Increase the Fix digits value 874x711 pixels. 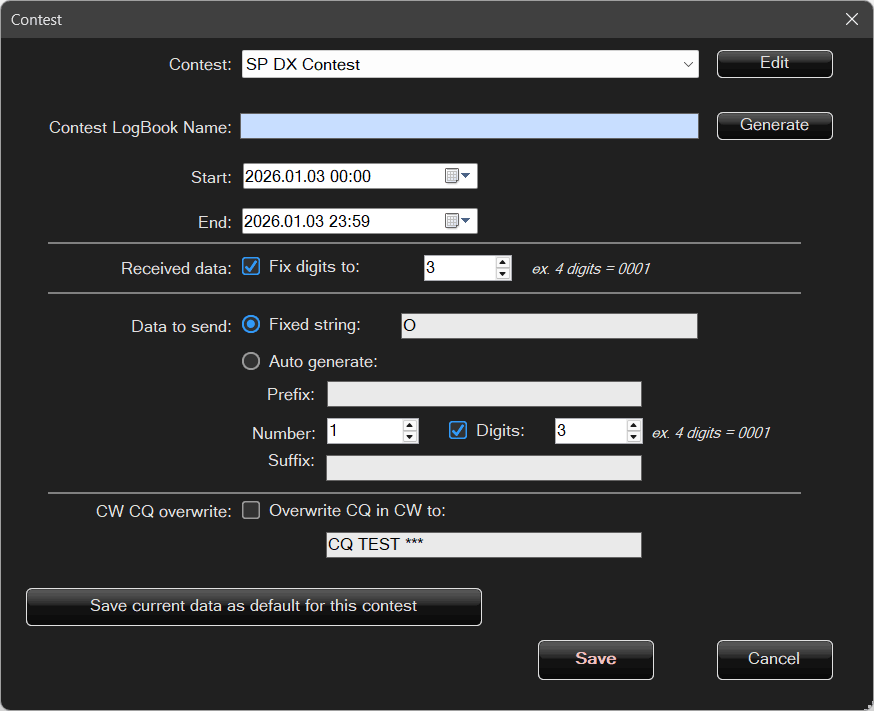point(503,262)
